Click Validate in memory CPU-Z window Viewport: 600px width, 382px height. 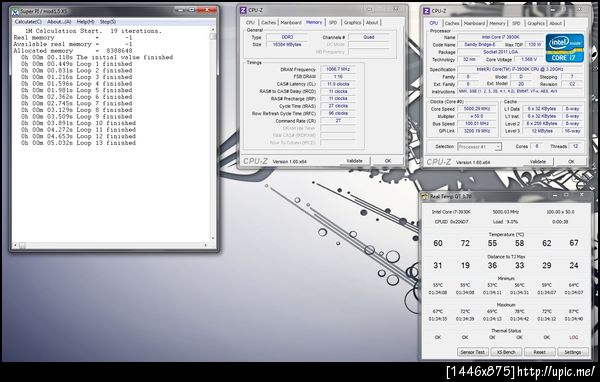click(x=354, y=161)
